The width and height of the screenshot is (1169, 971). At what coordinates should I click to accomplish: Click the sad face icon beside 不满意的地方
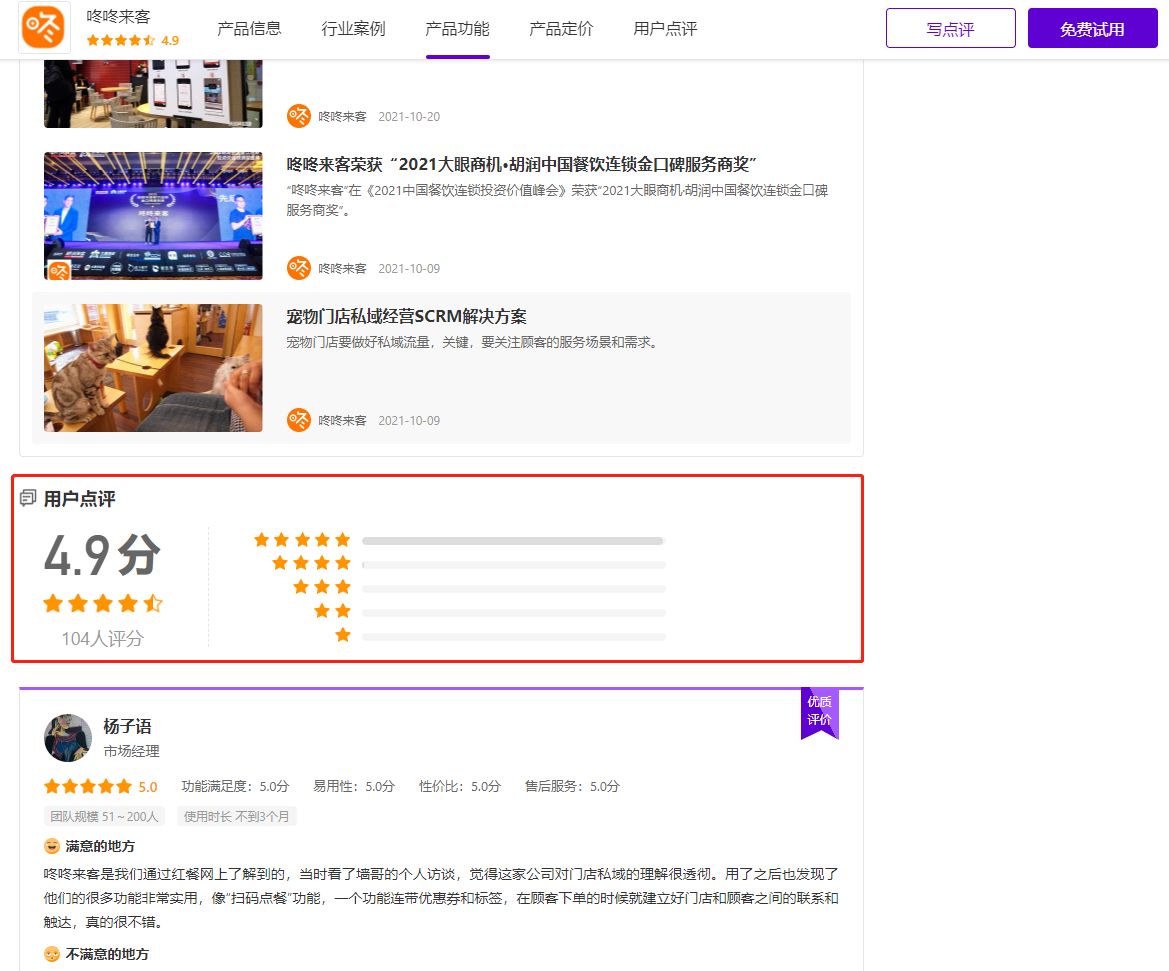(x=51, y=954)
